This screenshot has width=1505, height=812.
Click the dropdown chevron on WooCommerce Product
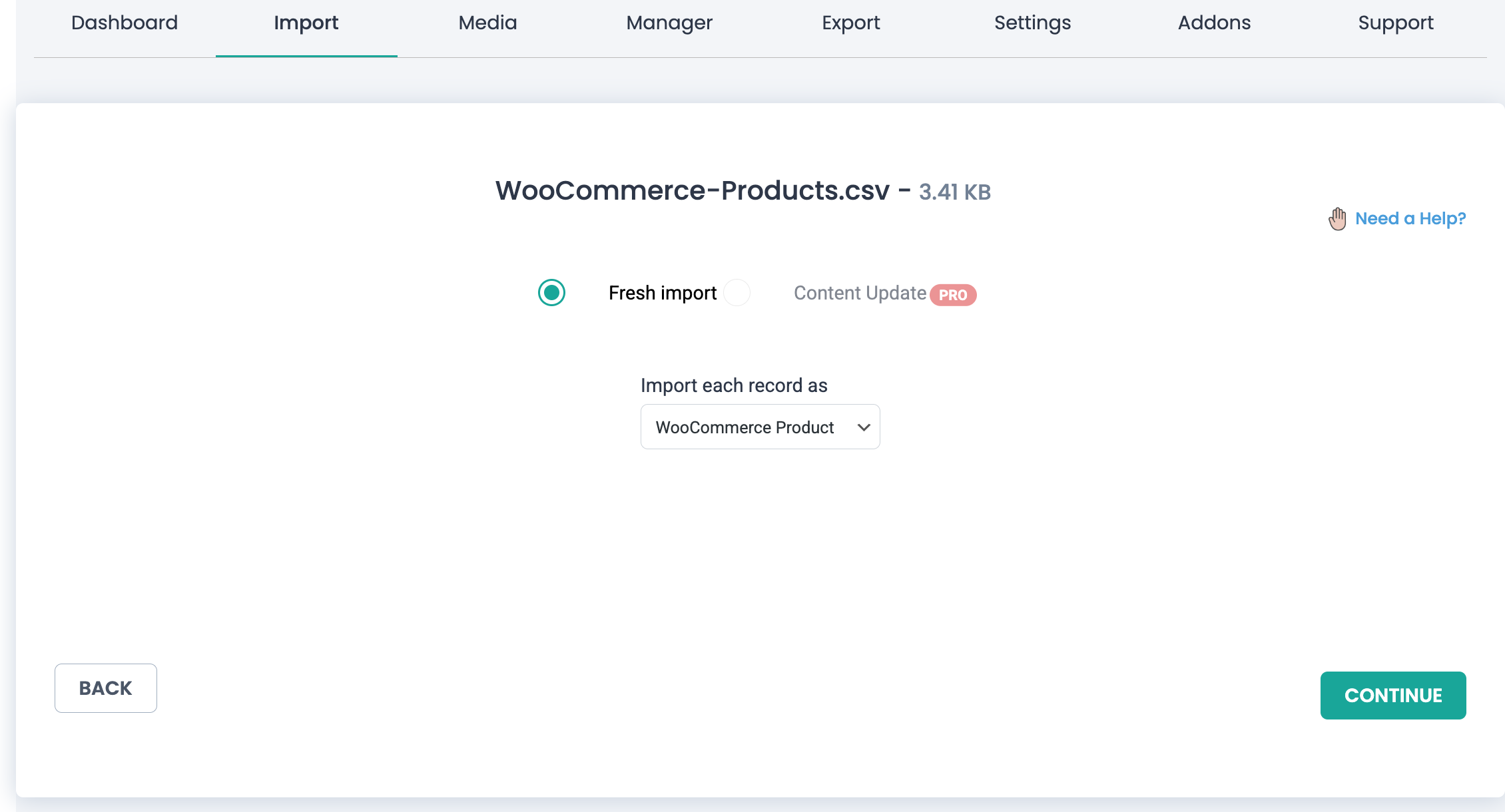pos(864,427)
